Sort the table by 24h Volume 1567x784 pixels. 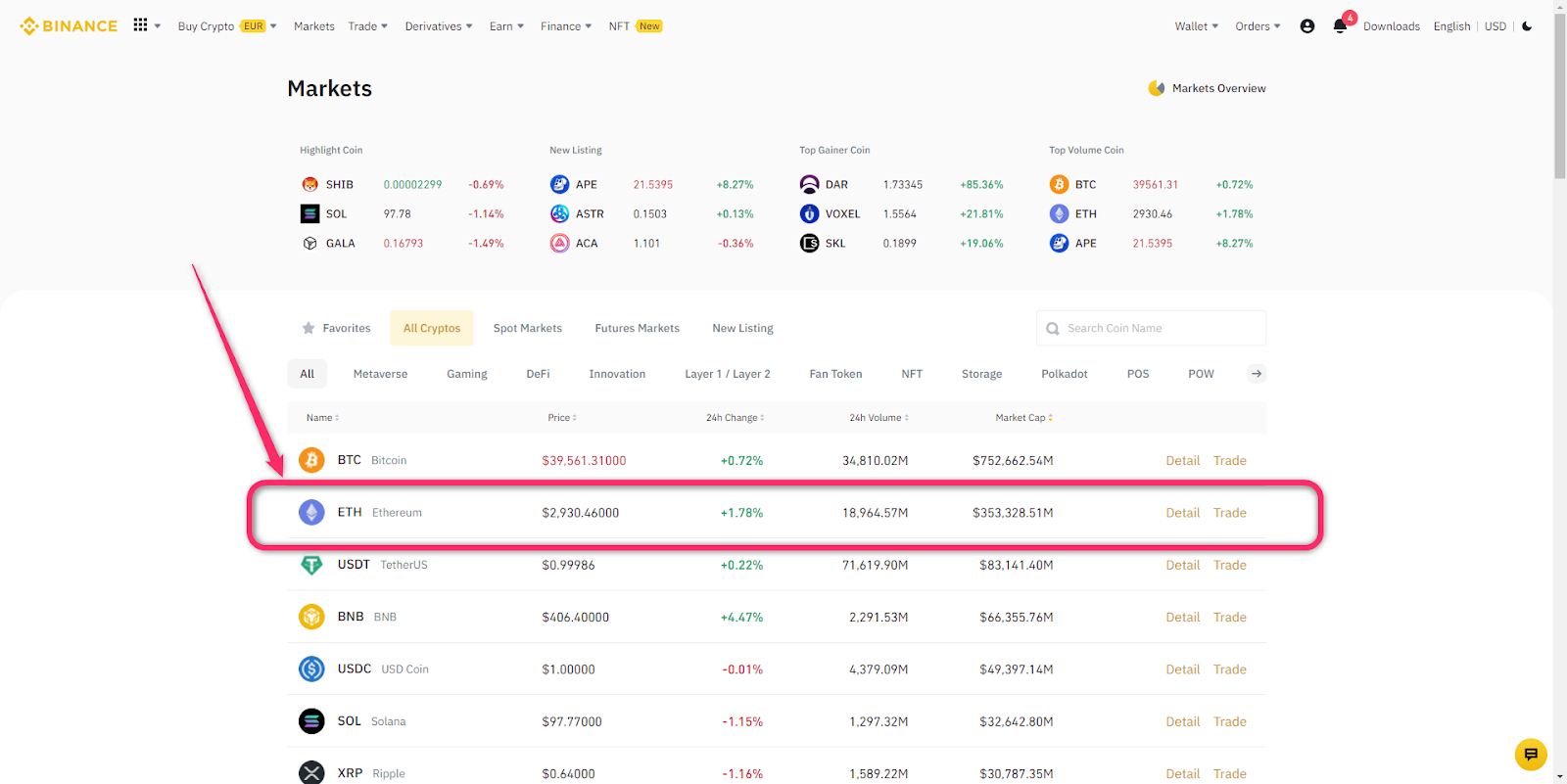[x=879, y=418]
